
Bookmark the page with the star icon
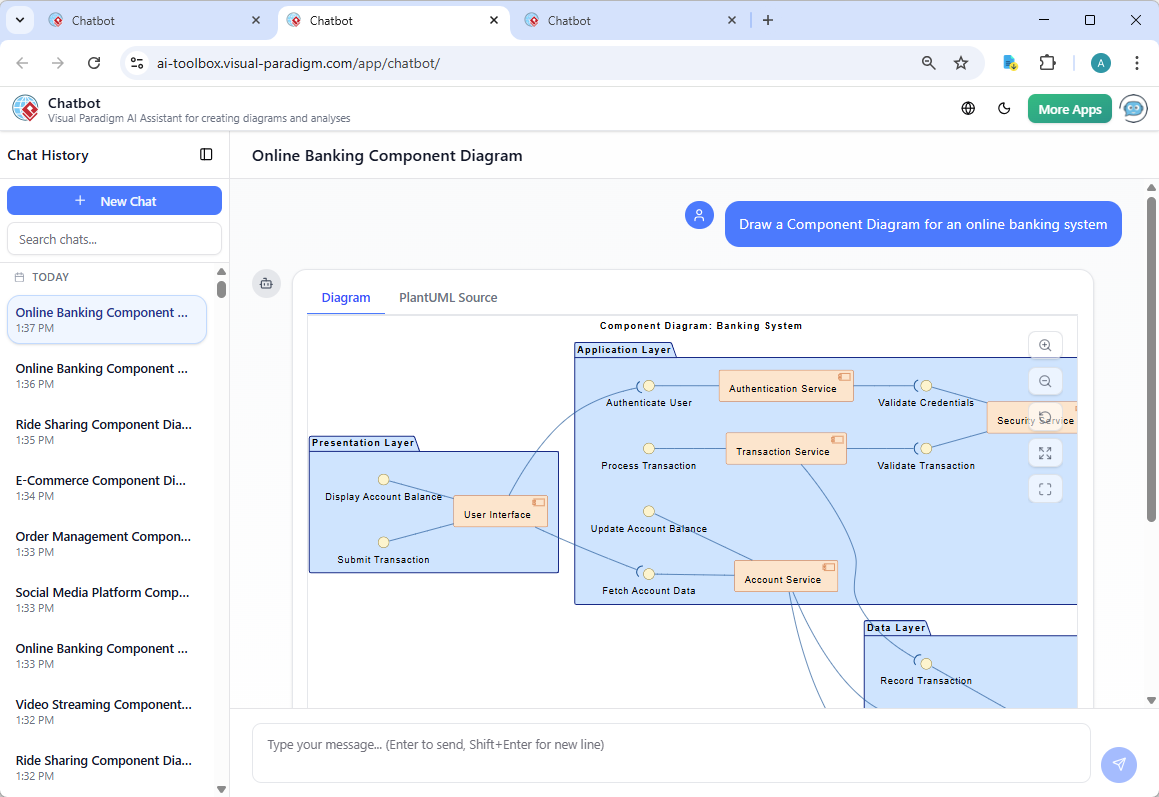pyautogui.click(x=960, y=62)
